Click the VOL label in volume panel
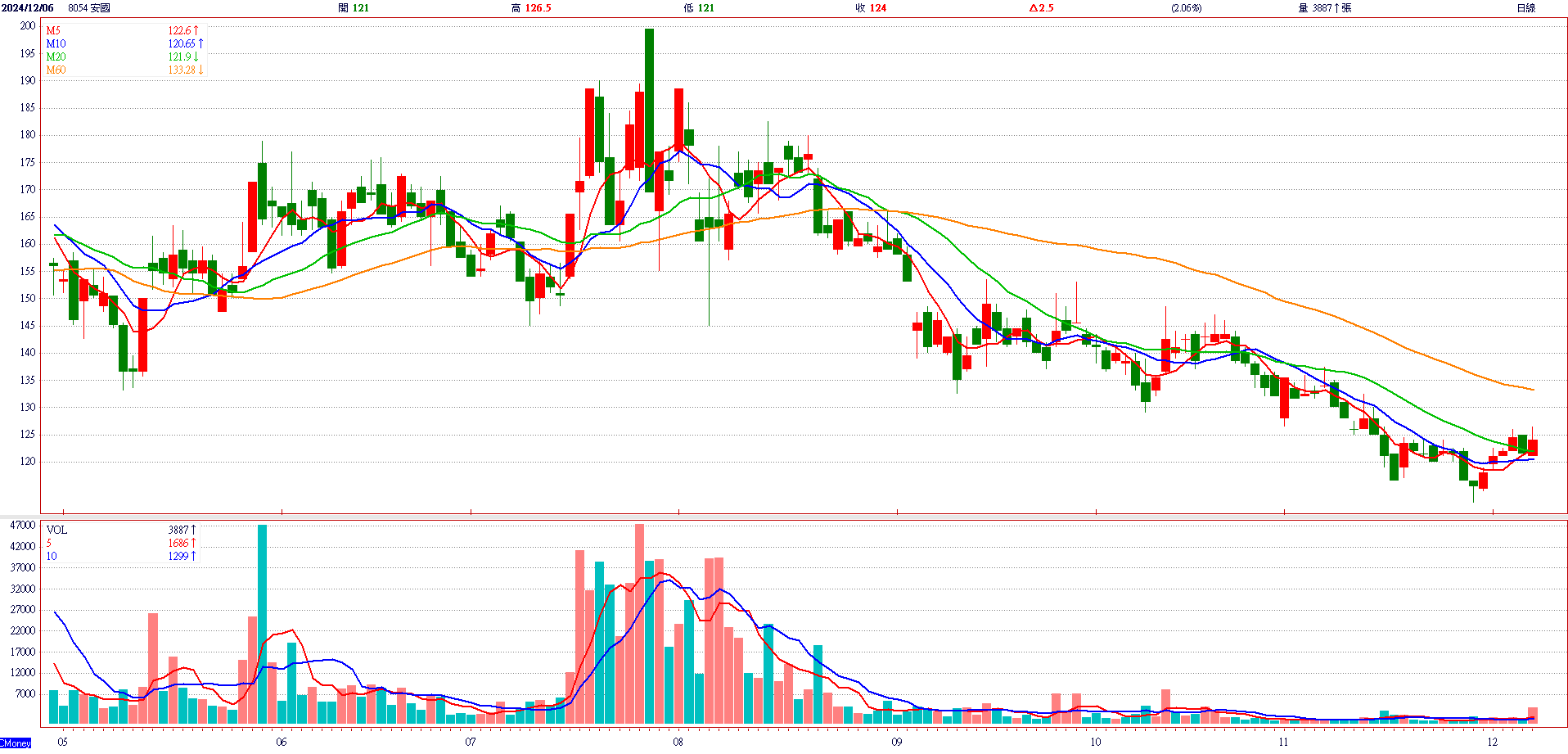The width and height of the screenshot is (1568, 754). pos(56,530)
